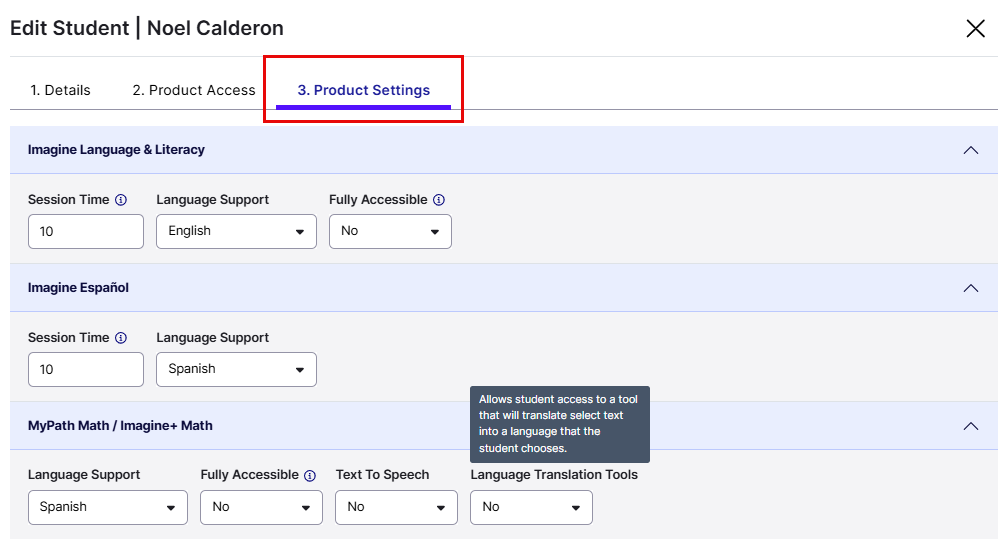Switch to the 1. Details tab
1008x546 pixels.
tap(60, 90)
